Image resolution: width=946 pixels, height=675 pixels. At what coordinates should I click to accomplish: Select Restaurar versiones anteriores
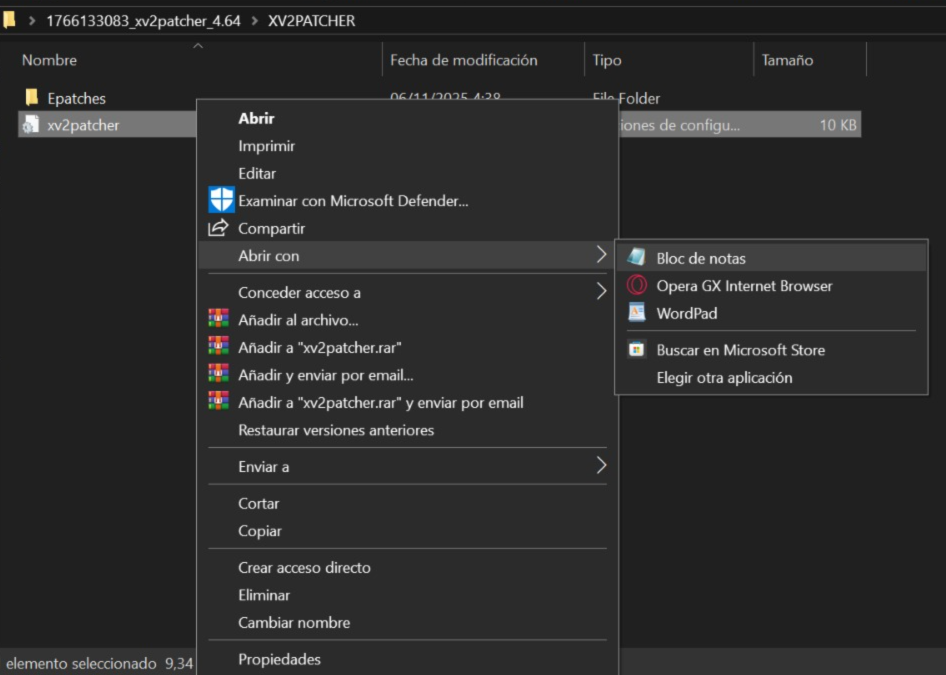[336, 430]
